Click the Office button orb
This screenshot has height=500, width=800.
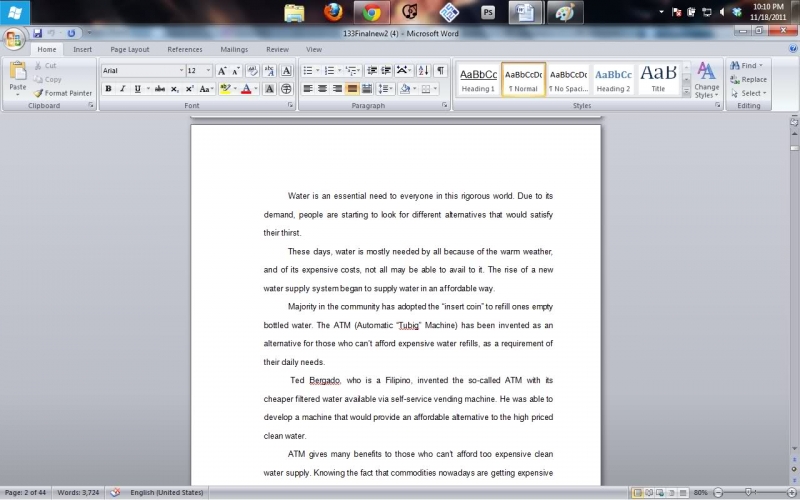click(13, 39)
